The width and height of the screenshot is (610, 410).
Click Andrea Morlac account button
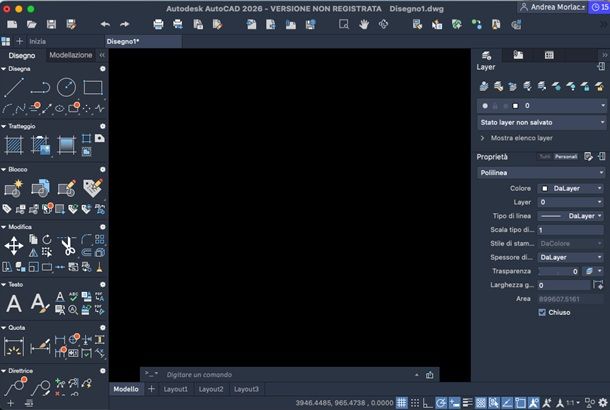click(x=552, y=7)
